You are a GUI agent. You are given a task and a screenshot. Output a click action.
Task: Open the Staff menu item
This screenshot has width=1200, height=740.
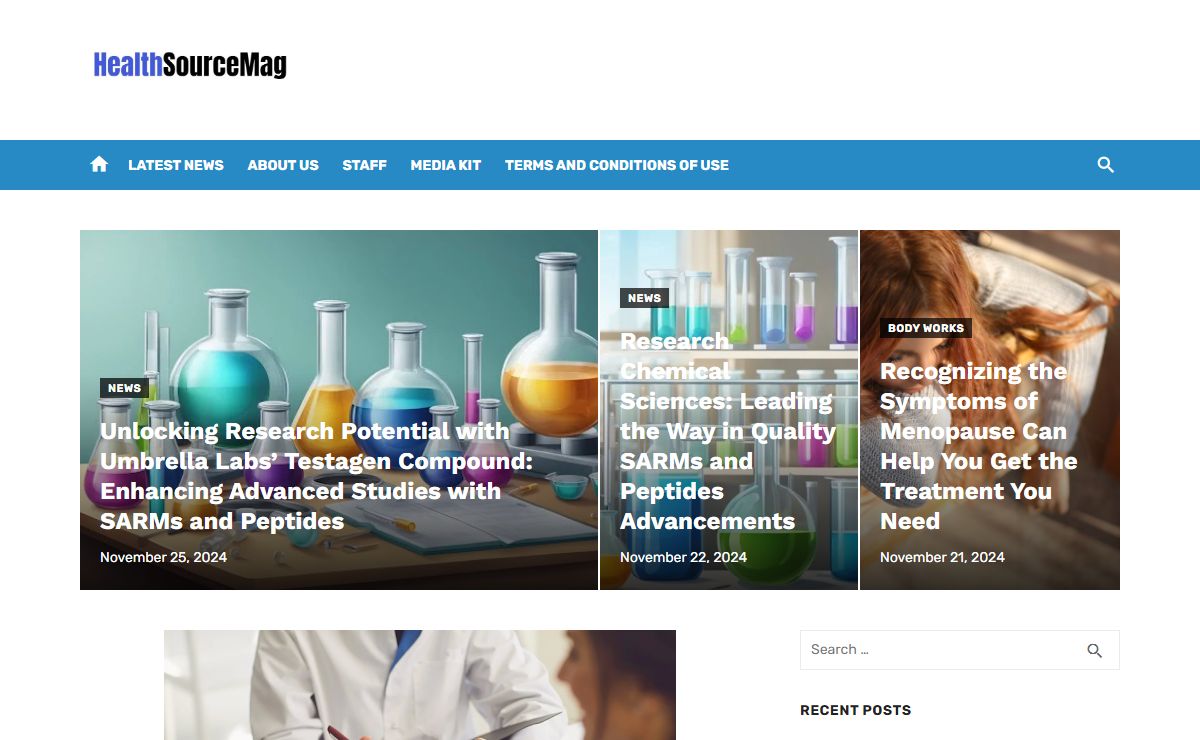(364, 165)
